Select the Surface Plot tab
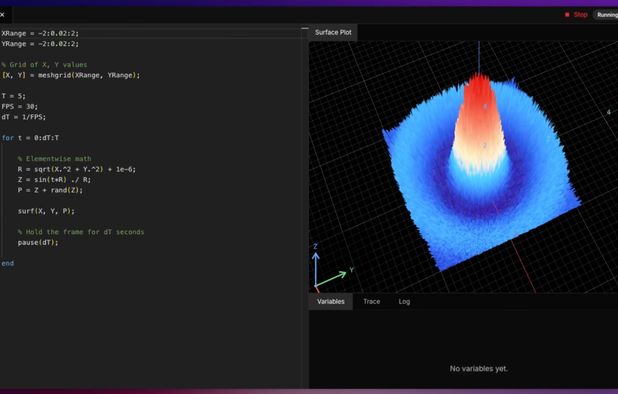Viewport: 618px width, 394px height. click(333, 32)
